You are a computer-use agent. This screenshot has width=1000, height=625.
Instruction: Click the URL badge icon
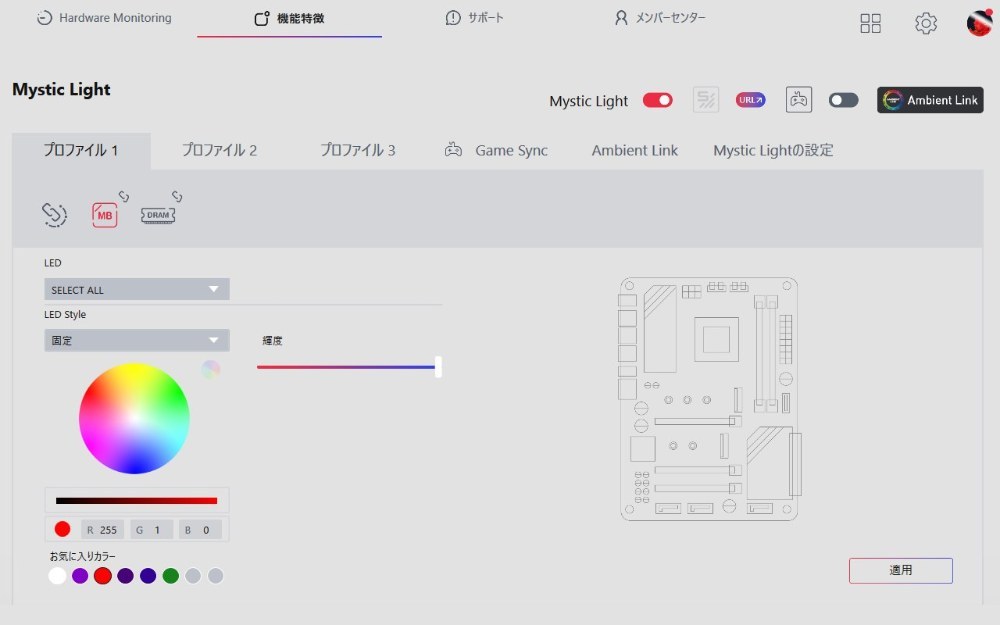click(x=751, y=100)
